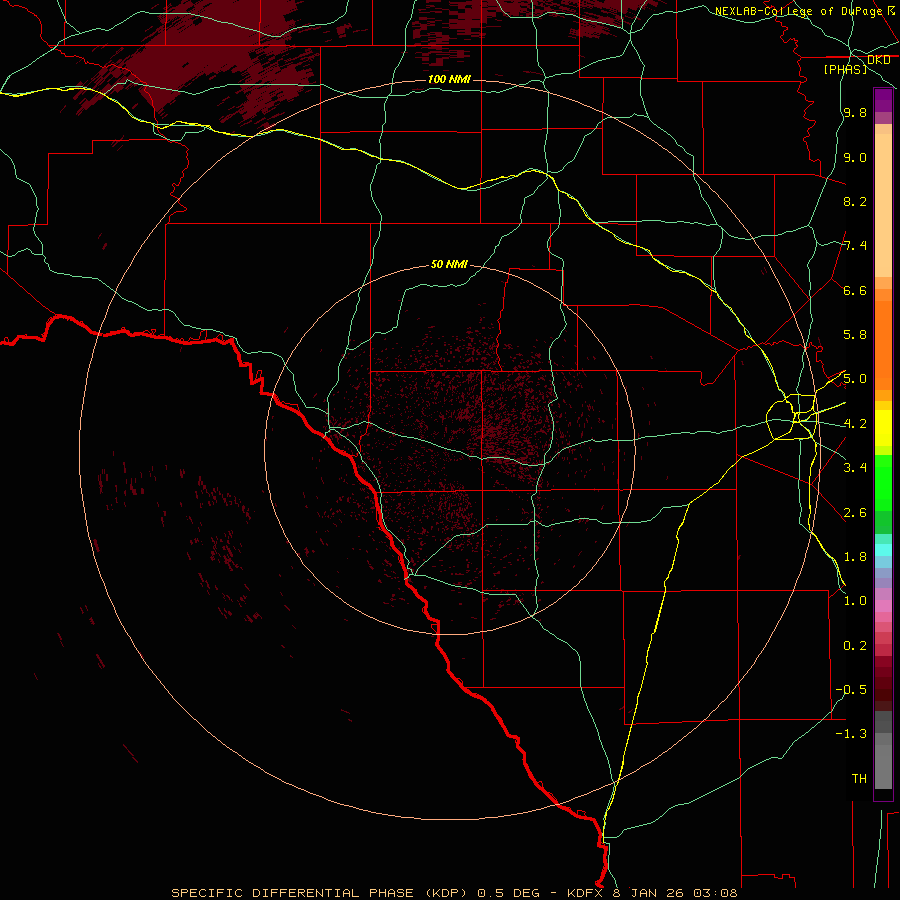Pick the gray TH legend color band
The height and width of the screenshot is (900, 900).
(x=883, y=766)
